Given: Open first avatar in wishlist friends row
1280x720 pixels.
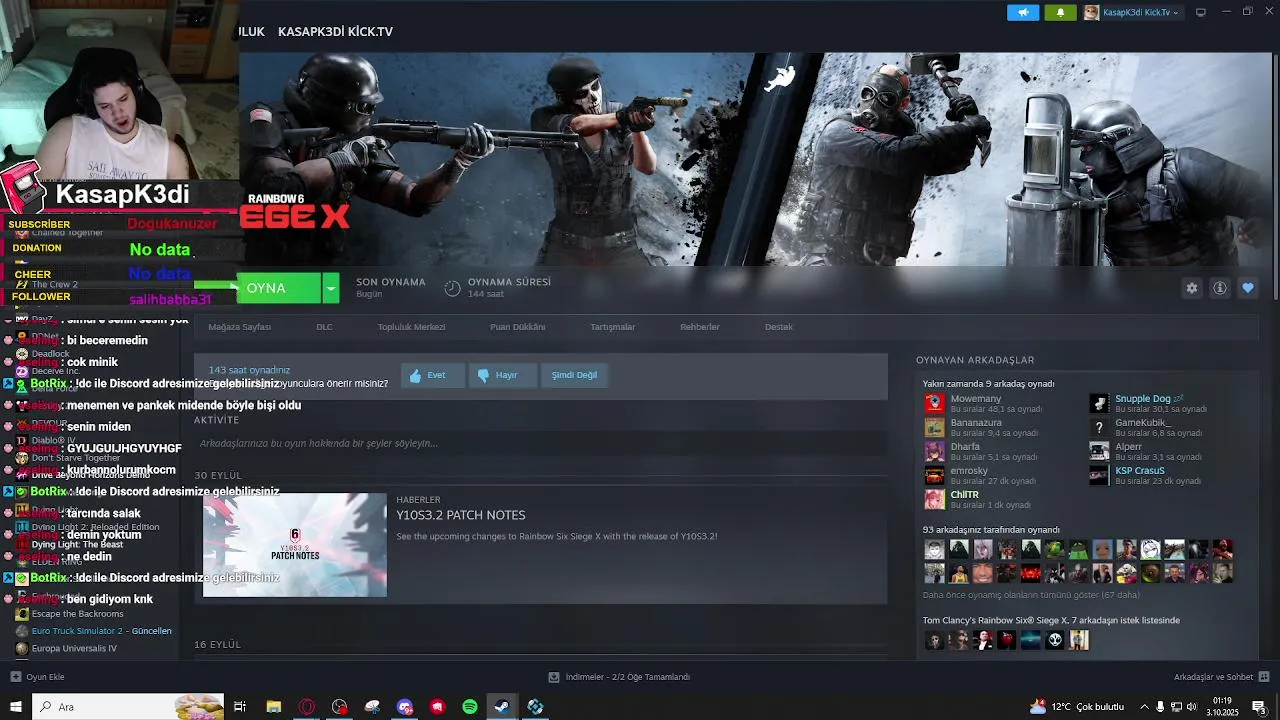Looking at the screenshot, I should coord(934,640).
